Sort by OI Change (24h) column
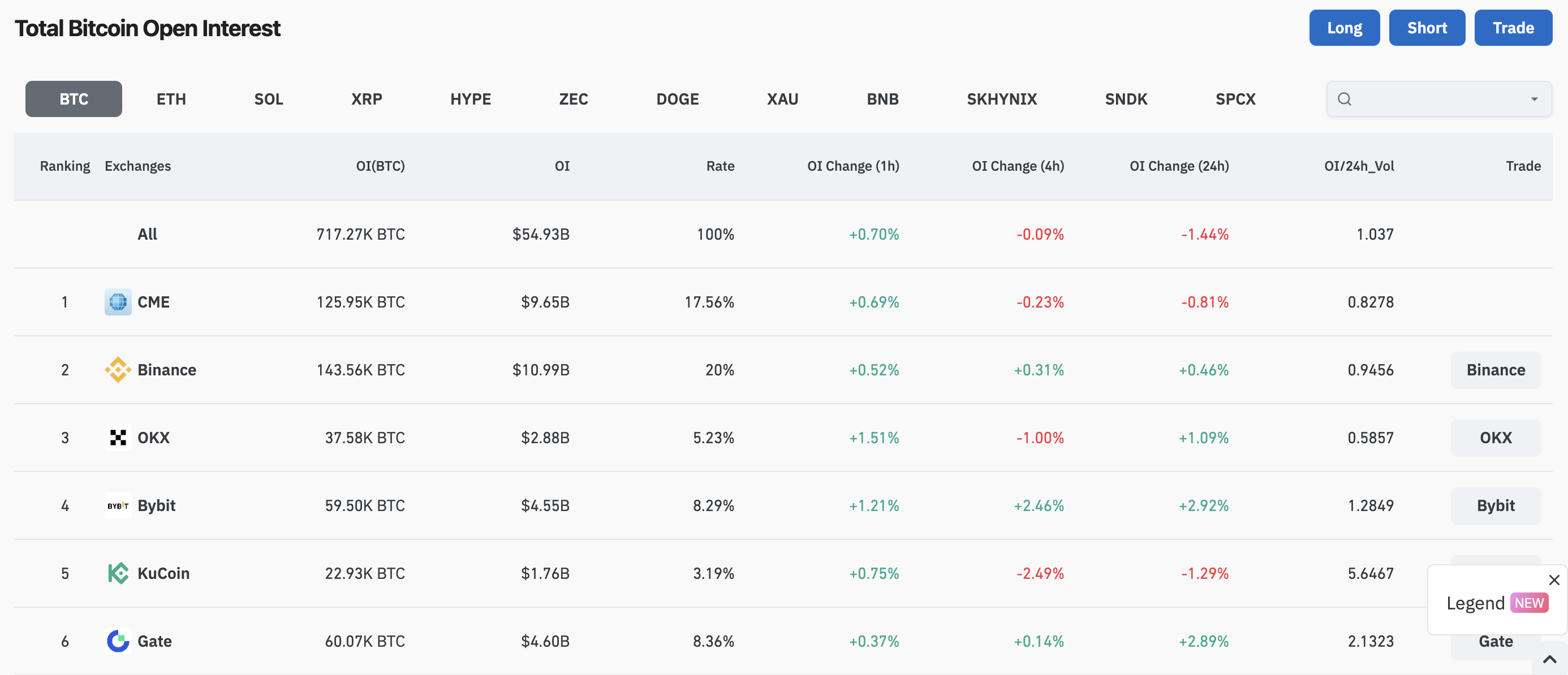Image resolution: width=1568 pixels, height=675 pixels. point(1179,166)
